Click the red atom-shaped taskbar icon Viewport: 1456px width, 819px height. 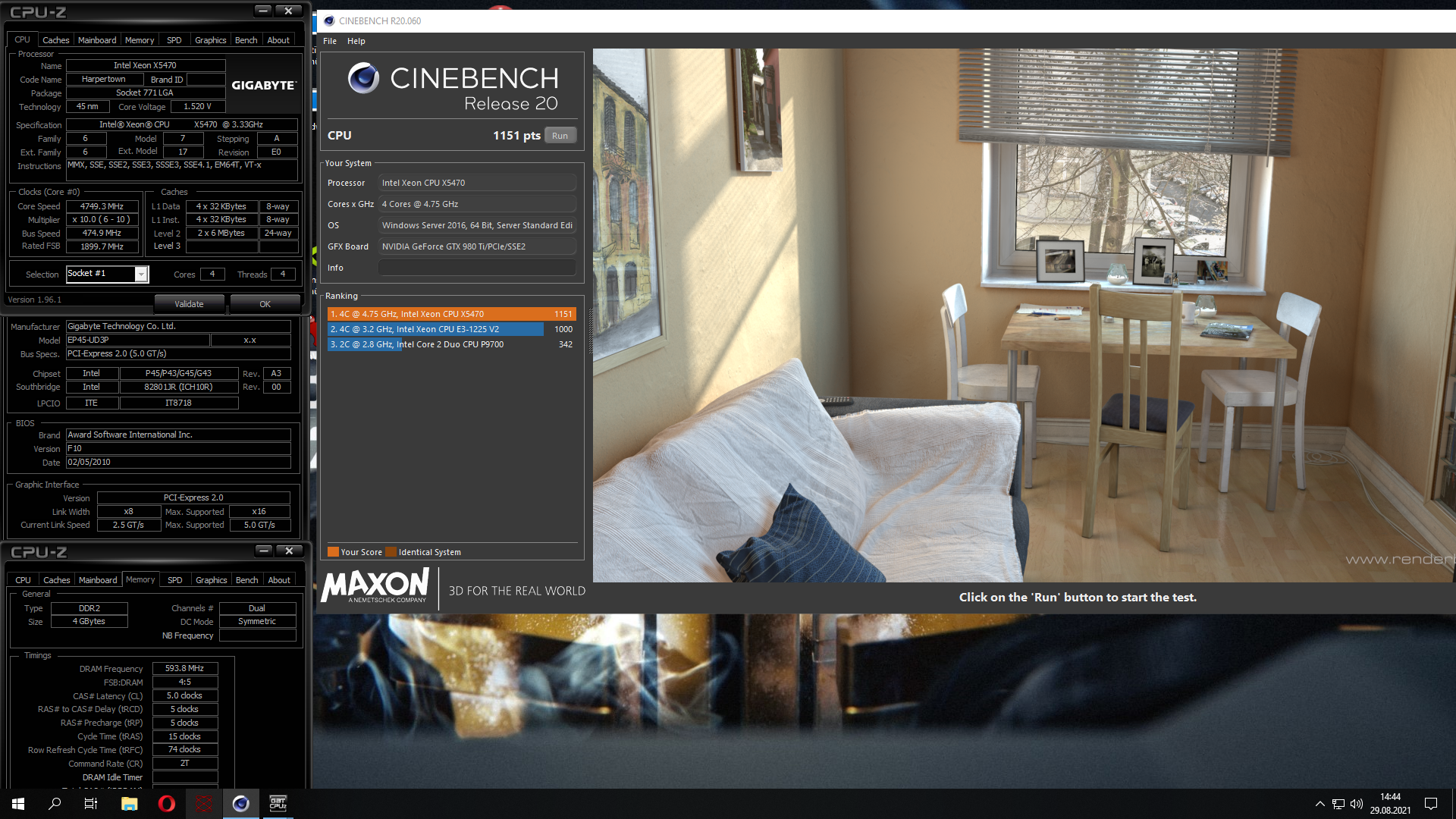pyautogui.click(x=203, y=803)
